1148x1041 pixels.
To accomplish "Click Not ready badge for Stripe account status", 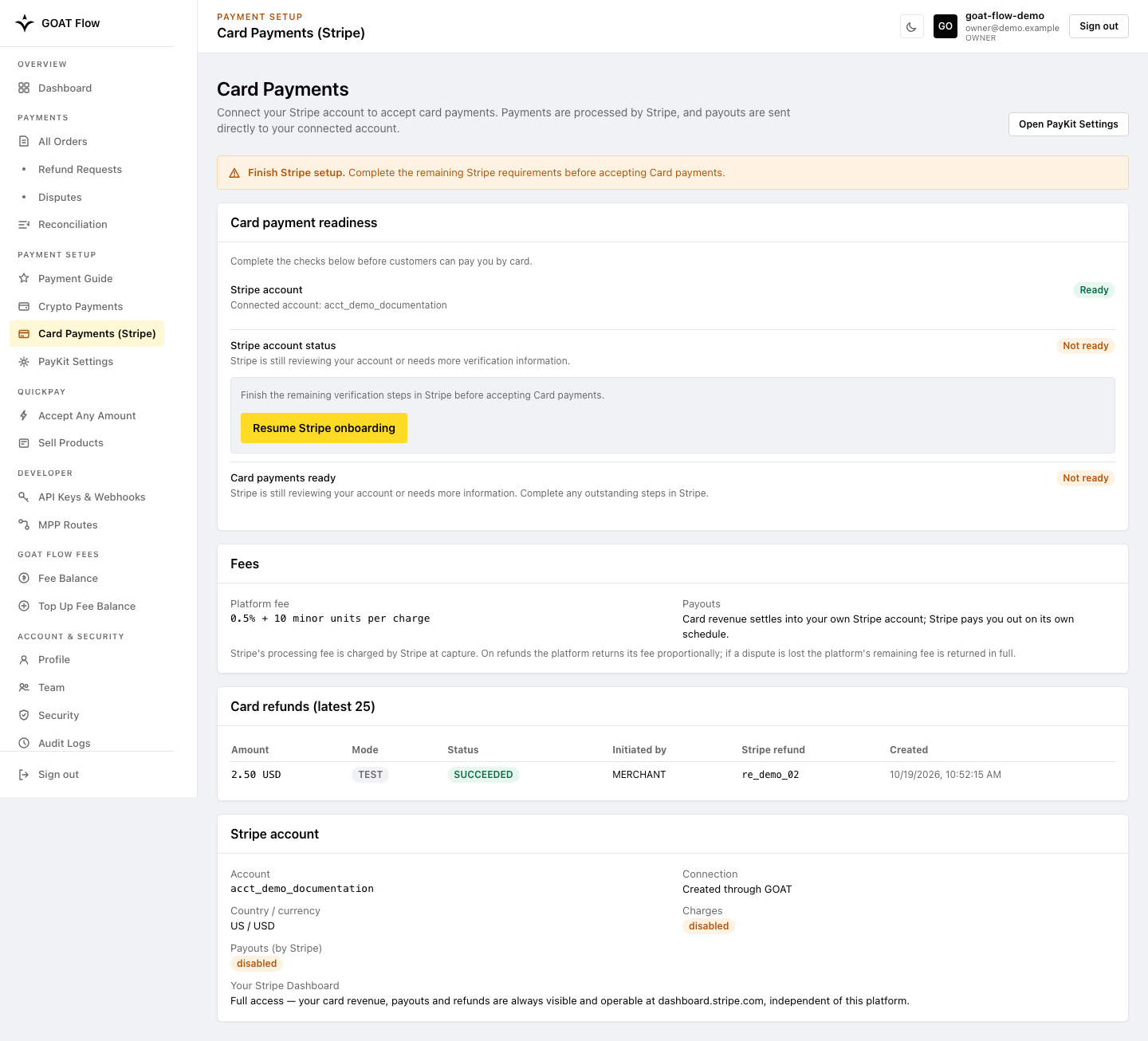I will pyautogui.click(x=1085, y=346).
